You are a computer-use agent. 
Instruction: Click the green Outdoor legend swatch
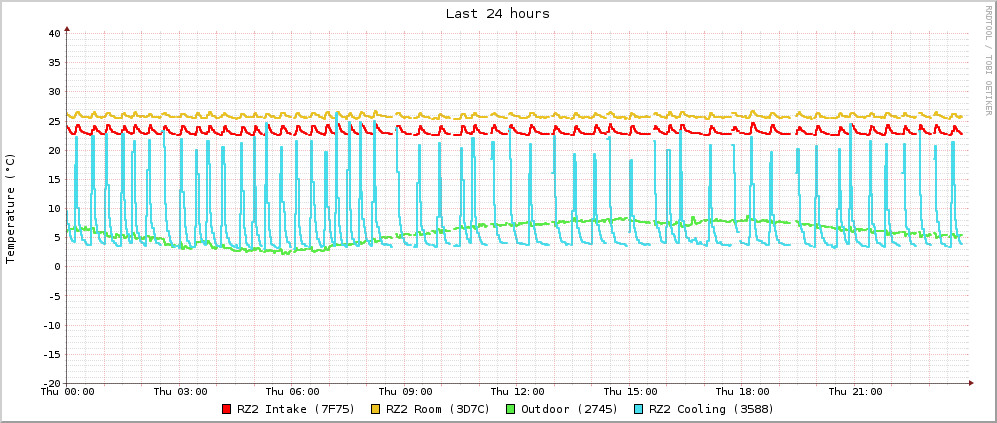511,409
